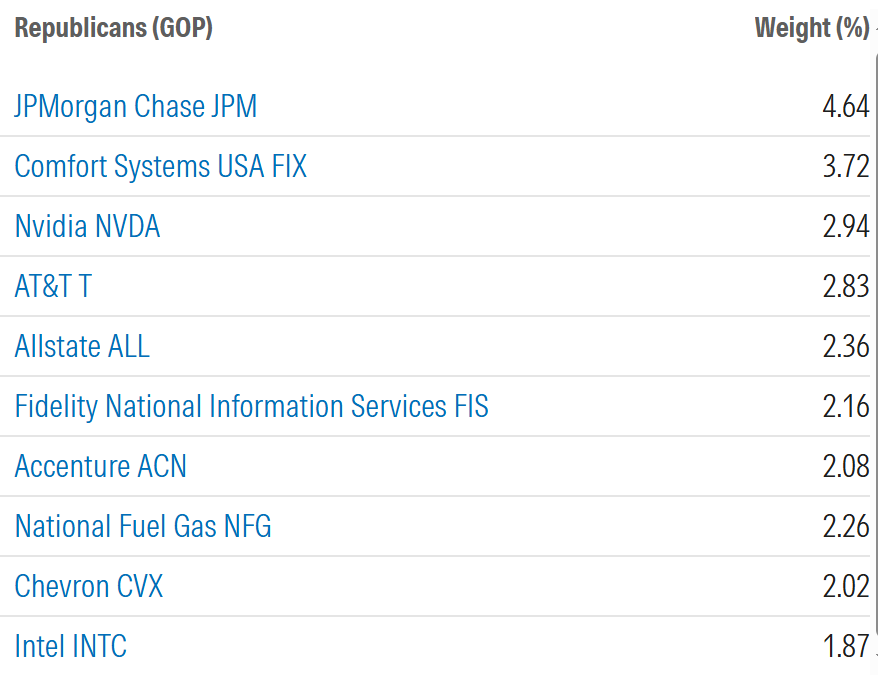Click the 2.83 weight cell for AT&T
The image size is (878, 687).
[846, 286]
